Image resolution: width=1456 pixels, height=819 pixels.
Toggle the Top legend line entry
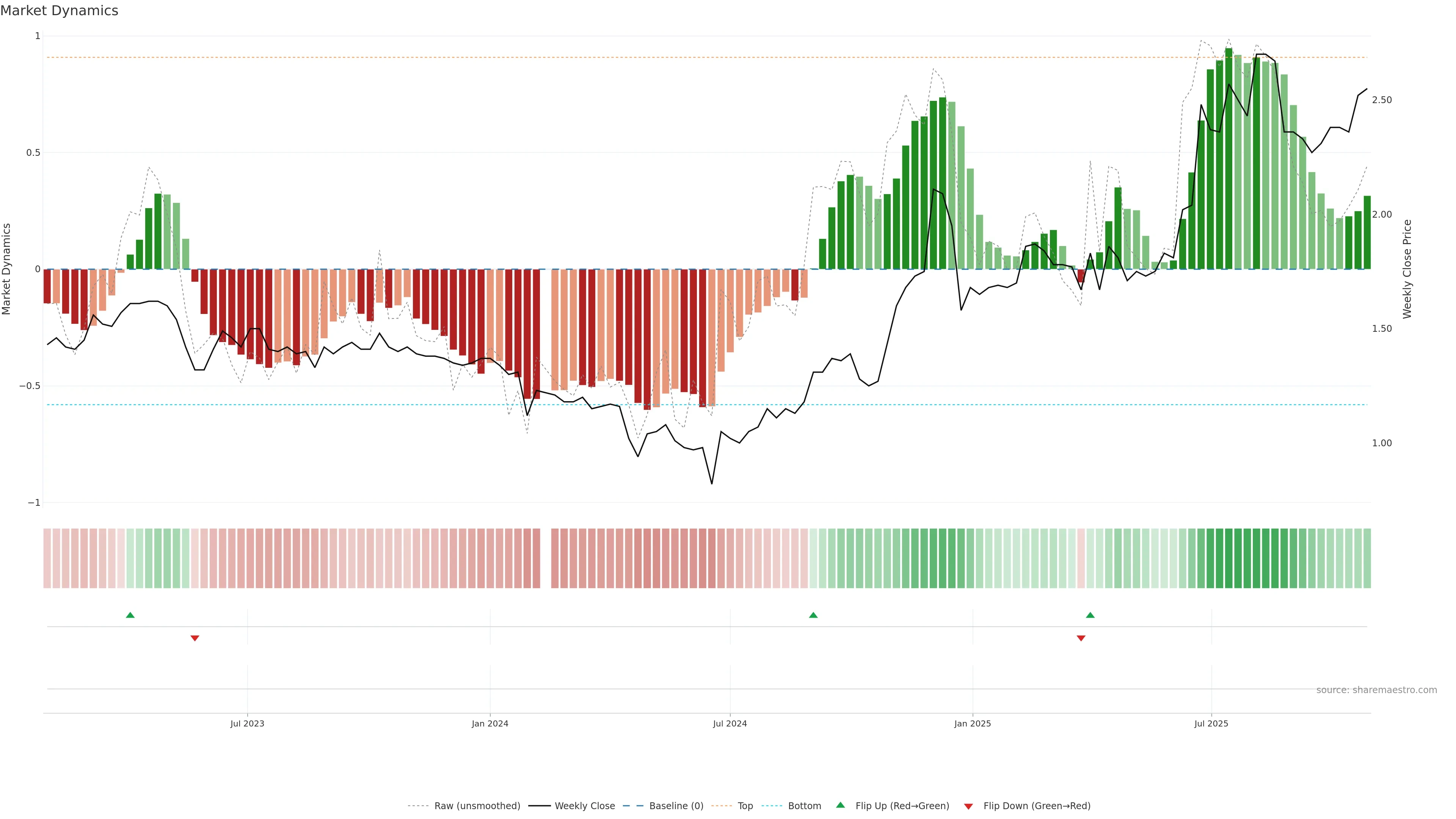pyautogui.click(x=745, y=805)
